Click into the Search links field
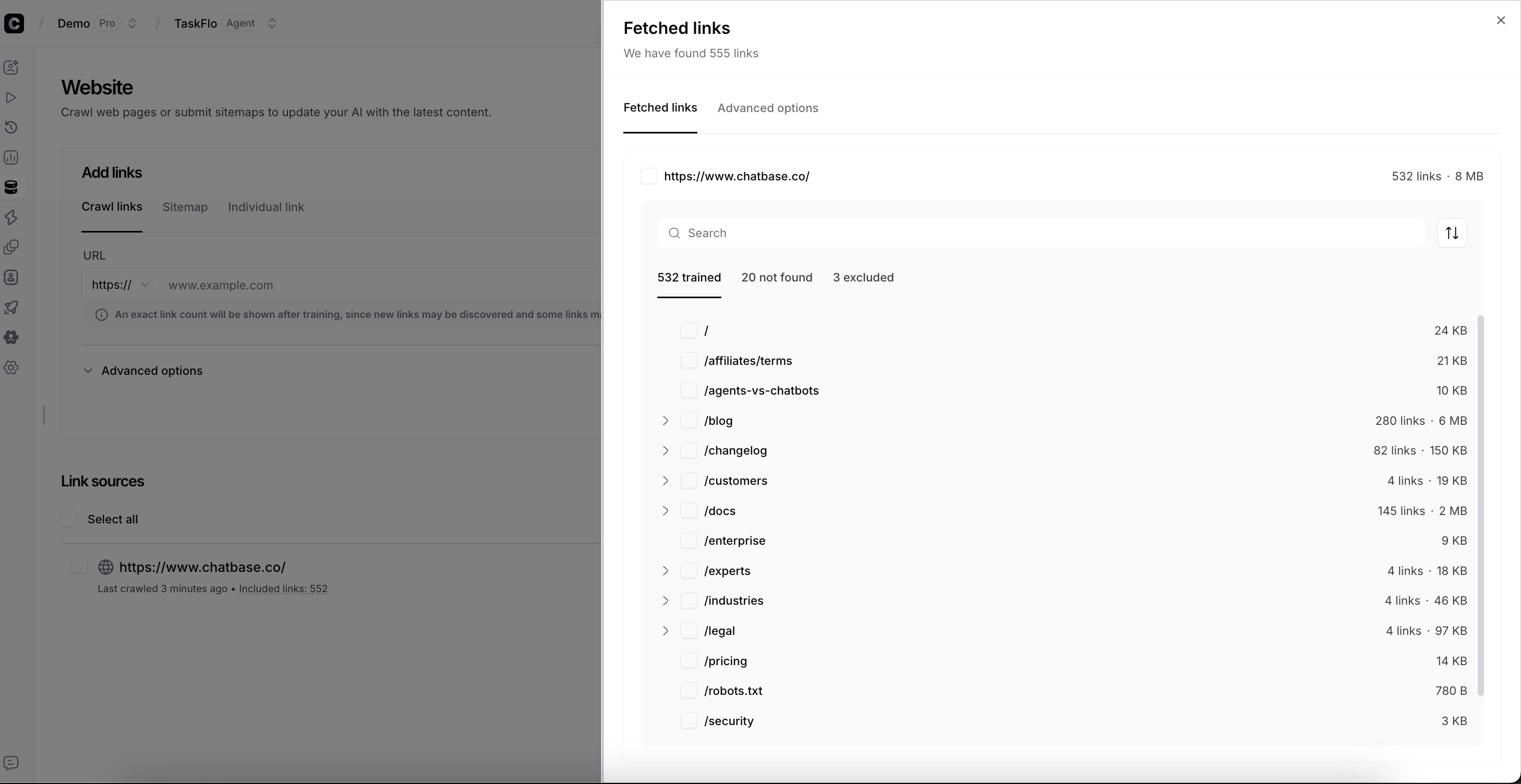 pos(1042,233)
